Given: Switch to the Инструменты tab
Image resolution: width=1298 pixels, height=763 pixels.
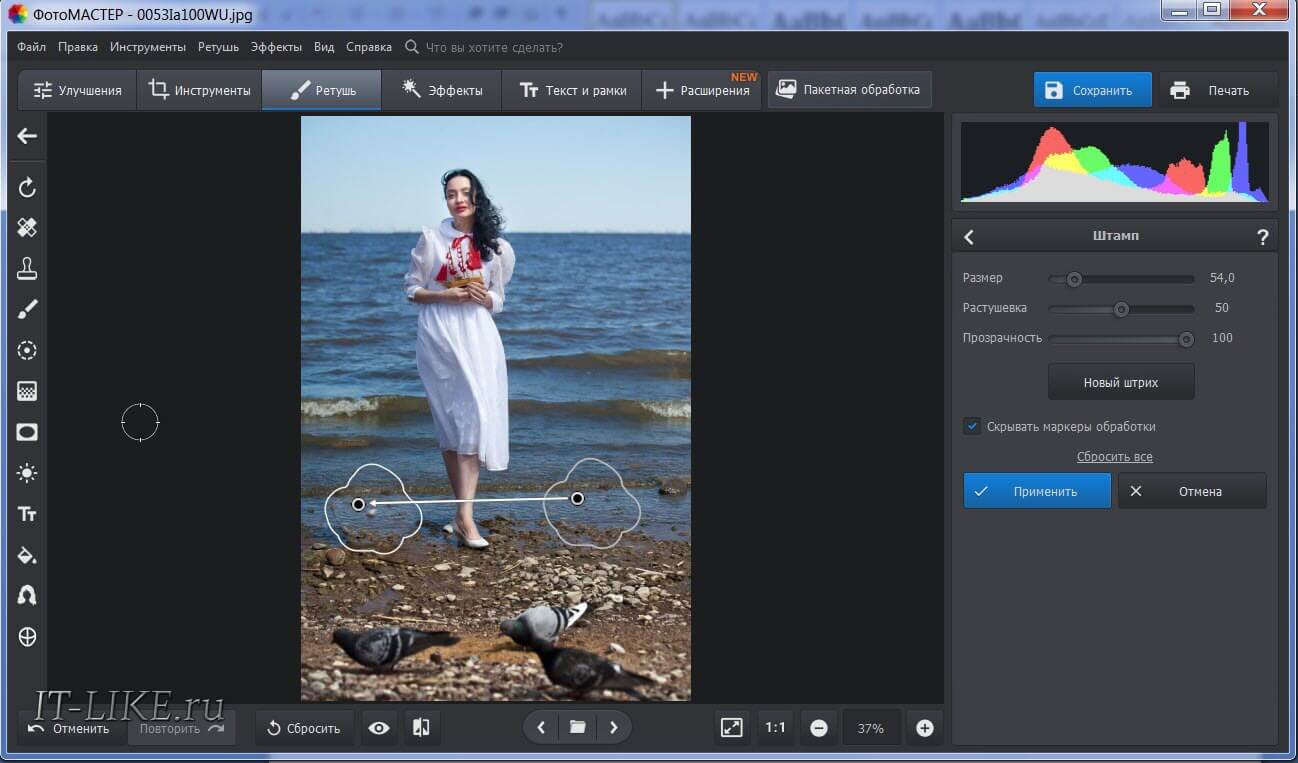Looking at the screenshot, I should coord(200,90).
